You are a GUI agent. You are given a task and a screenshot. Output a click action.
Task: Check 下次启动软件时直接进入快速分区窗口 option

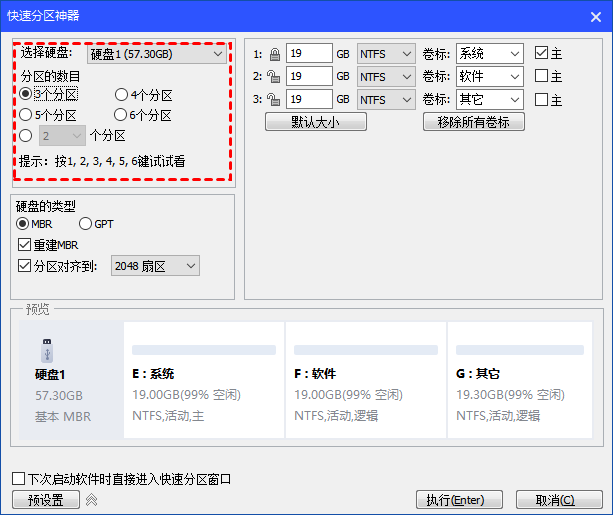(19, 479)
